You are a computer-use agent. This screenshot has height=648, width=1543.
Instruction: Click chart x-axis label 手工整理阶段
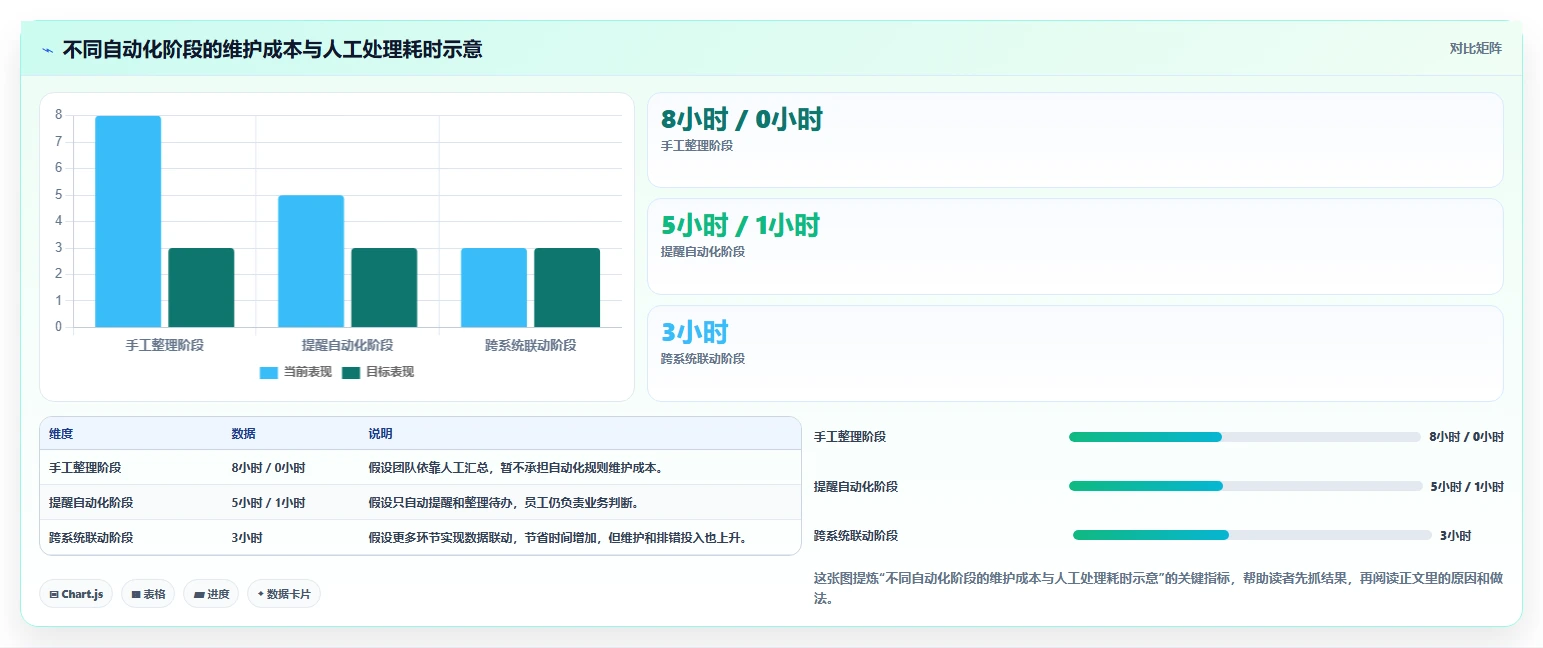165,345
